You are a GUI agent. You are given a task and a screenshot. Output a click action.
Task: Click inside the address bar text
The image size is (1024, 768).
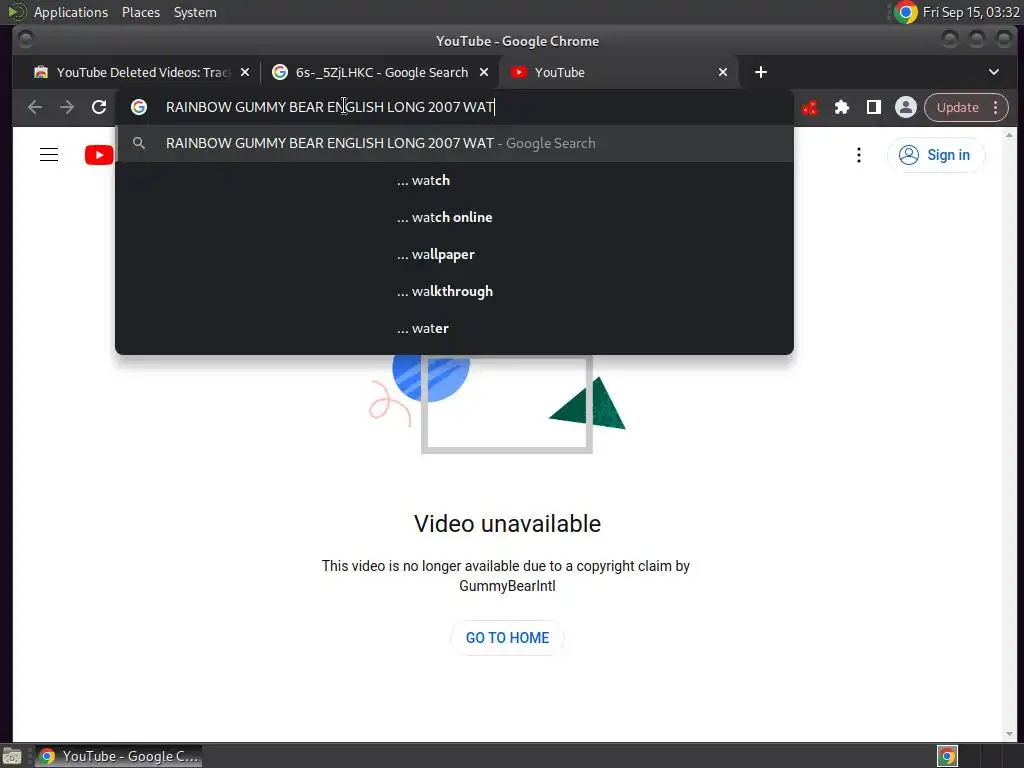(330, 107)
